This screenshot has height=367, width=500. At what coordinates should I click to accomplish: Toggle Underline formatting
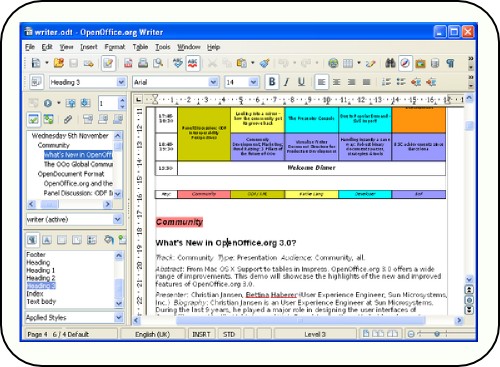click(x=301, y=82)
